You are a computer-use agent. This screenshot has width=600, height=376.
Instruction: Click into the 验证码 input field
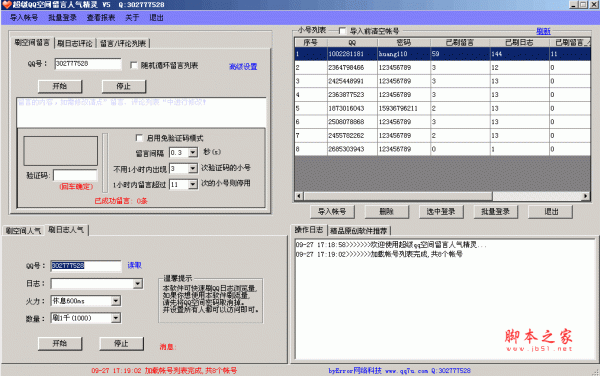(x=75, y=175)
